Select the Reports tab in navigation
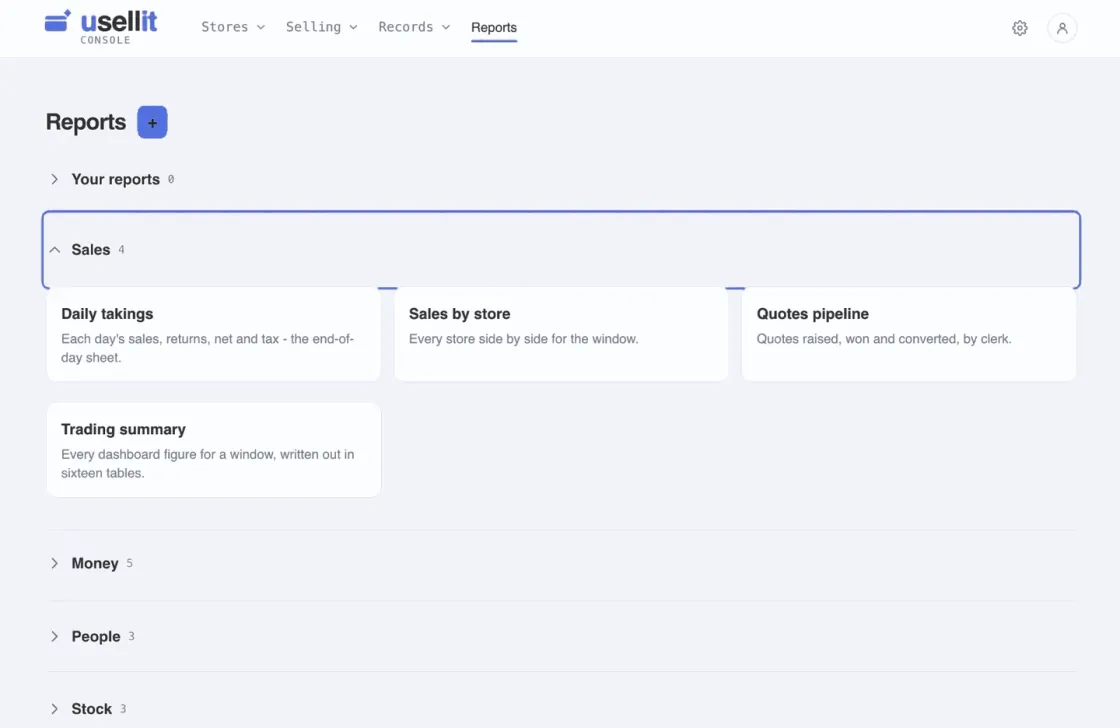The height and width of the screenshot is (728, 1120). (494, 27)
